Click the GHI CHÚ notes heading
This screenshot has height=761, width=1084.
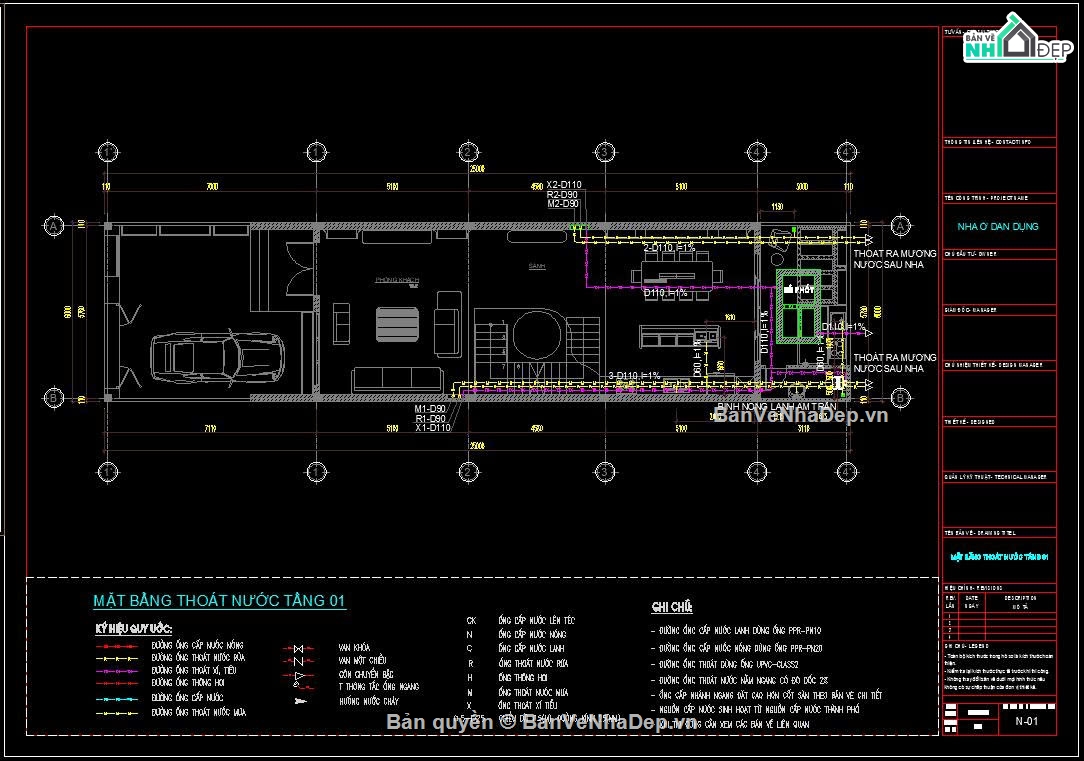click(671, 608)
